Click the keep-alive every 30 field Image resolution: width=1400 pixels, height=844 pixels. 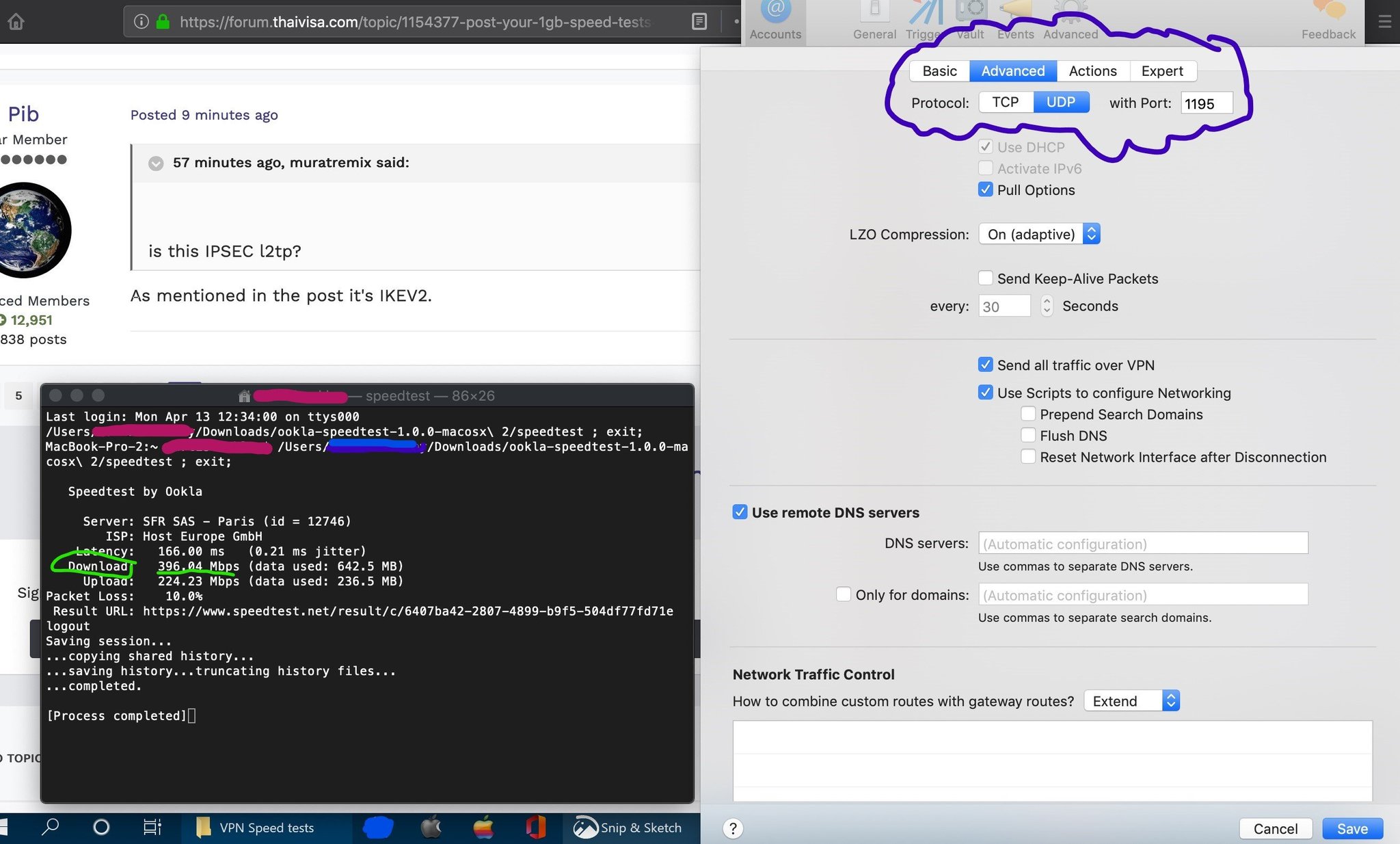(1004, 306)
